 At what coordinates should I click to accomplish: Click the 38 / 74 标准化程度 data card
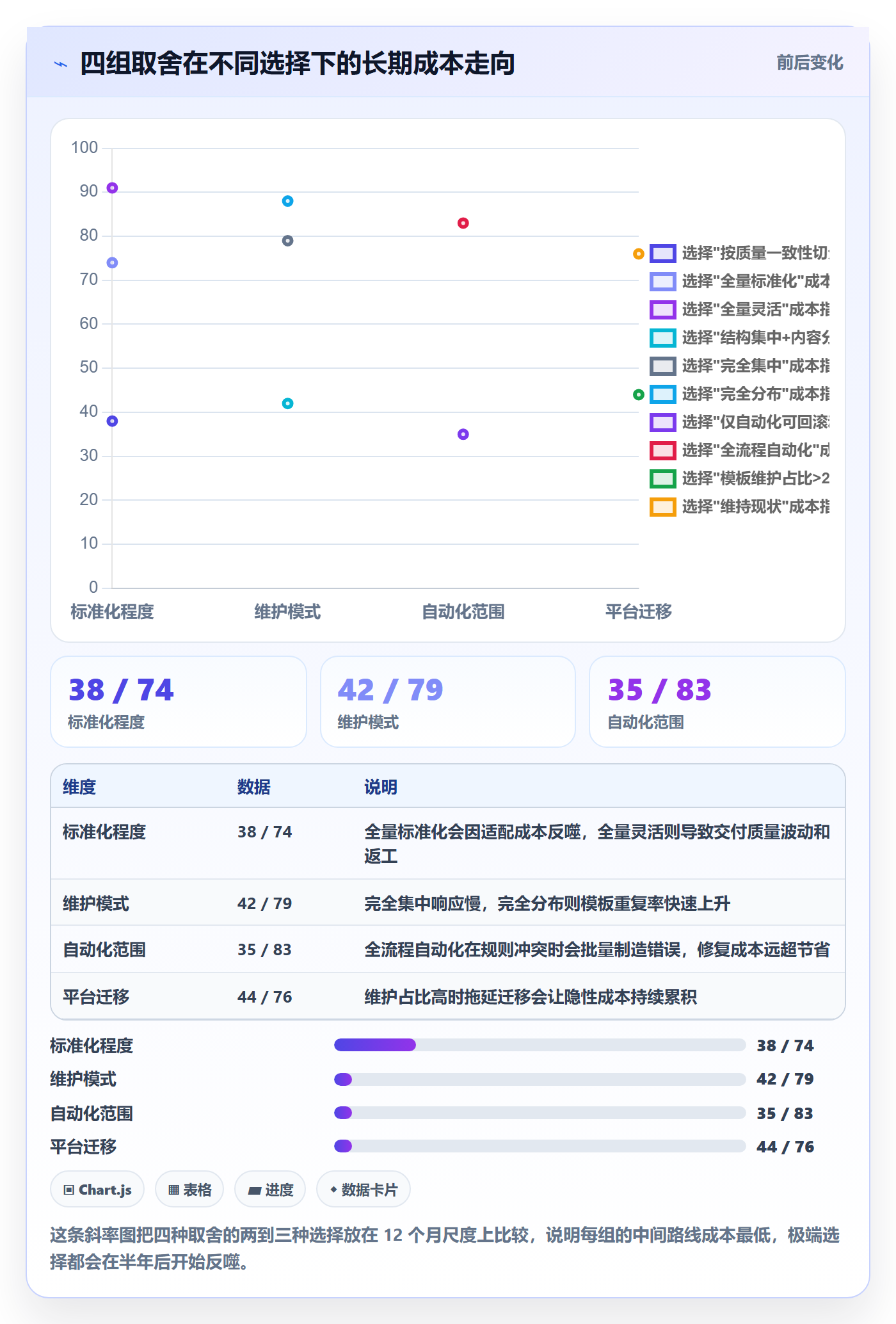coord(179,702)
